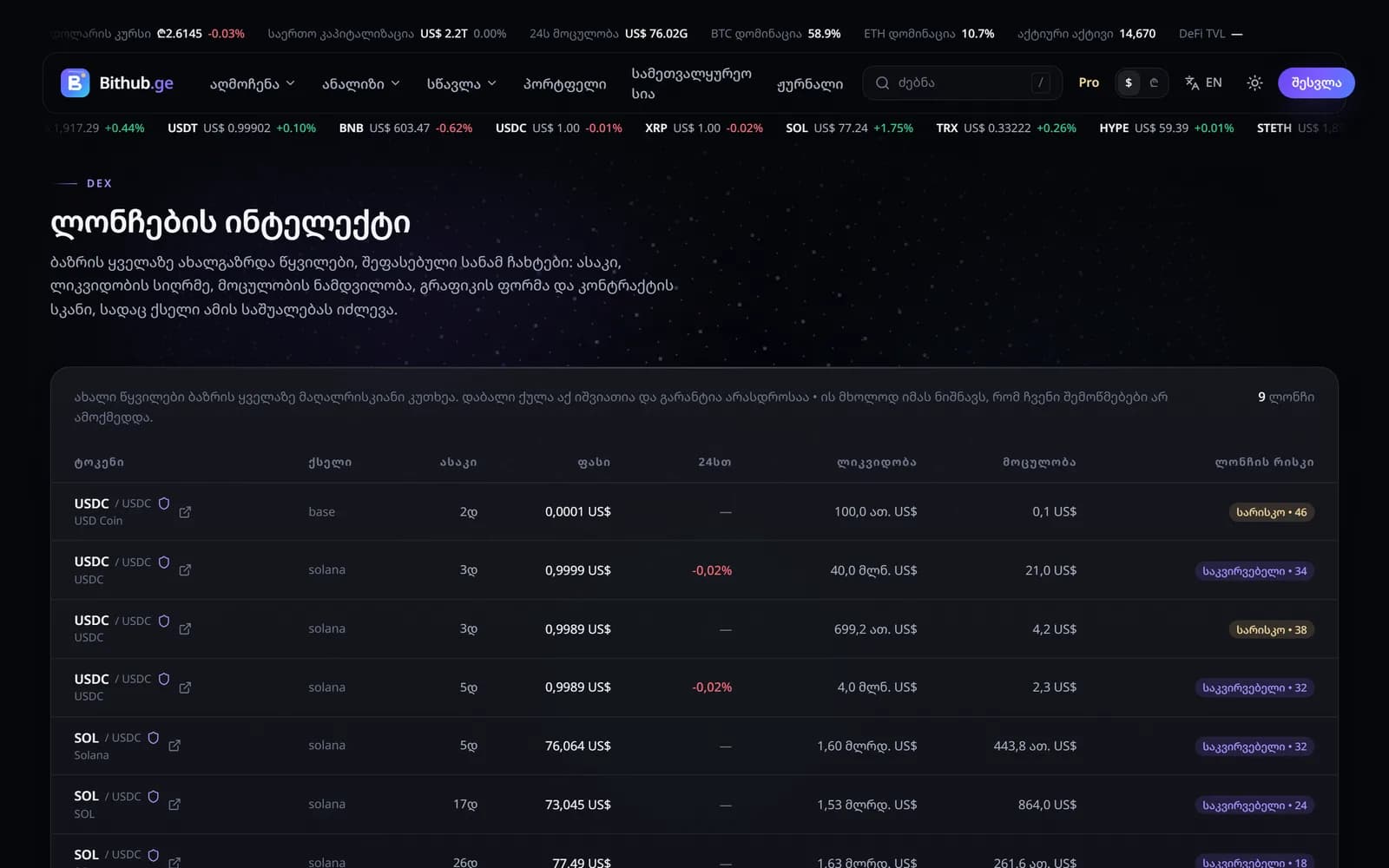
Task: Click shield icon in the 26-day SOL row
Action: [x=154, y=855]
